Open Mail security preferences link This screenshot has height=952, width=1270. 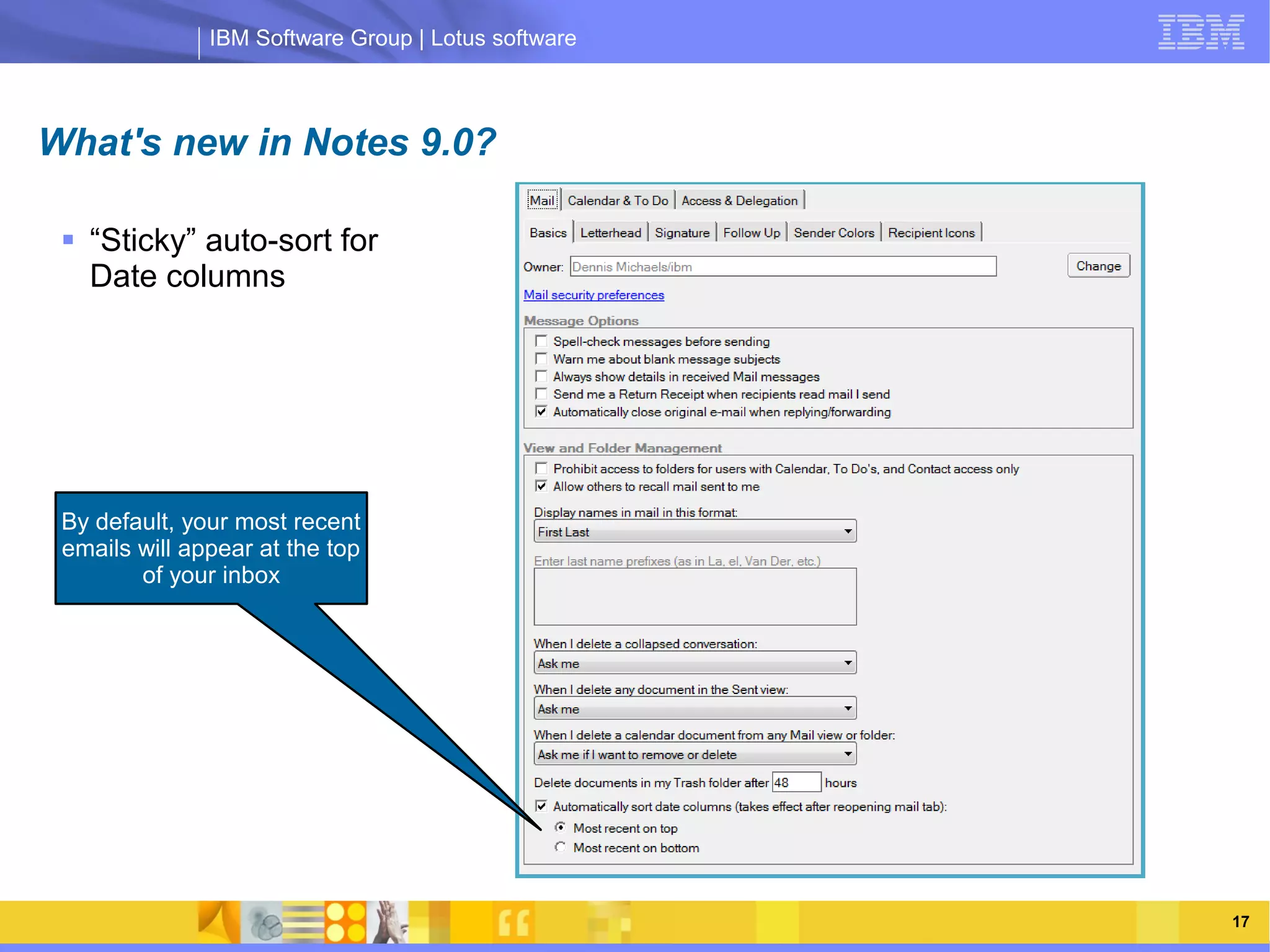(x=593, y=295)
